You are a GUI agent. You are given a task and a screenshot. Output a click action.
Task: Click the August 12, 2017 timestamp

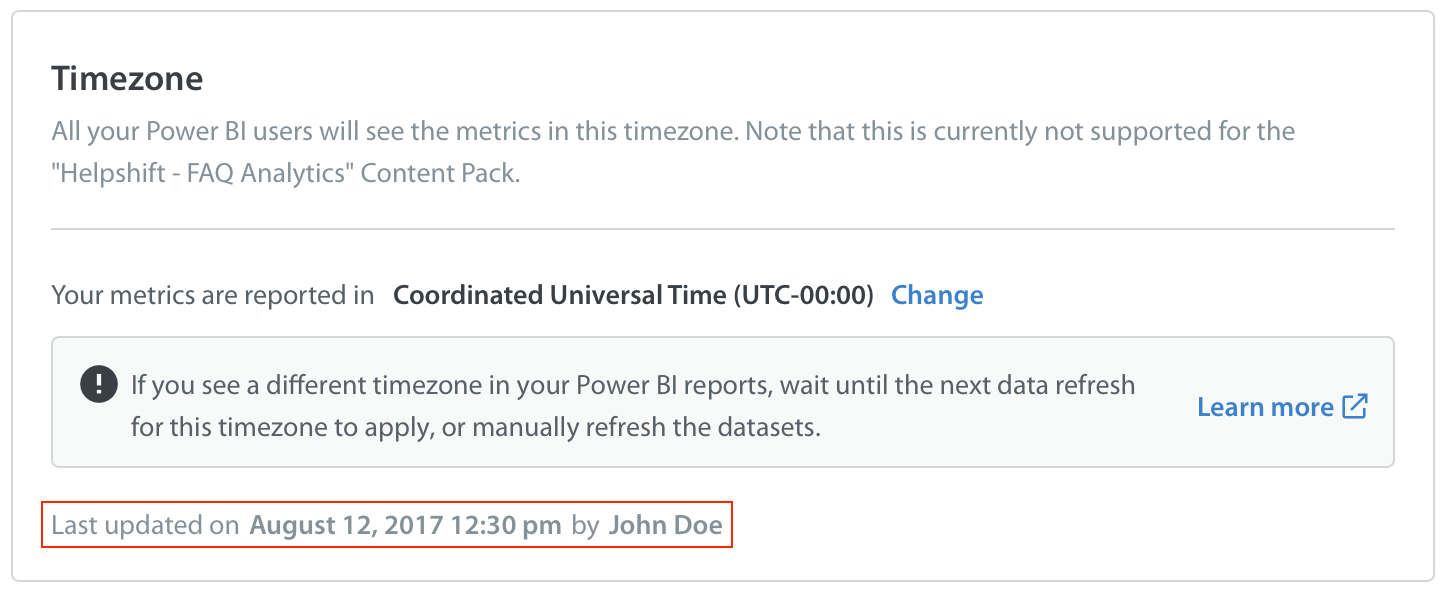click(x=404, y=525)
